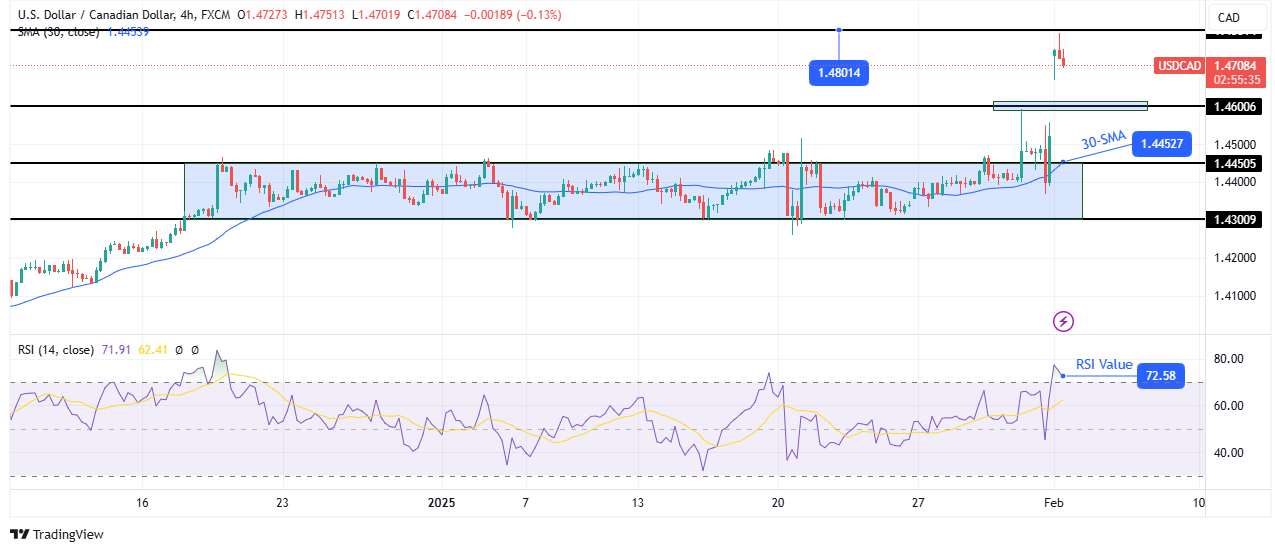Click the 60.00 RSI axis label
The image size is (1275, 552).
click(x=1229, y=405)
